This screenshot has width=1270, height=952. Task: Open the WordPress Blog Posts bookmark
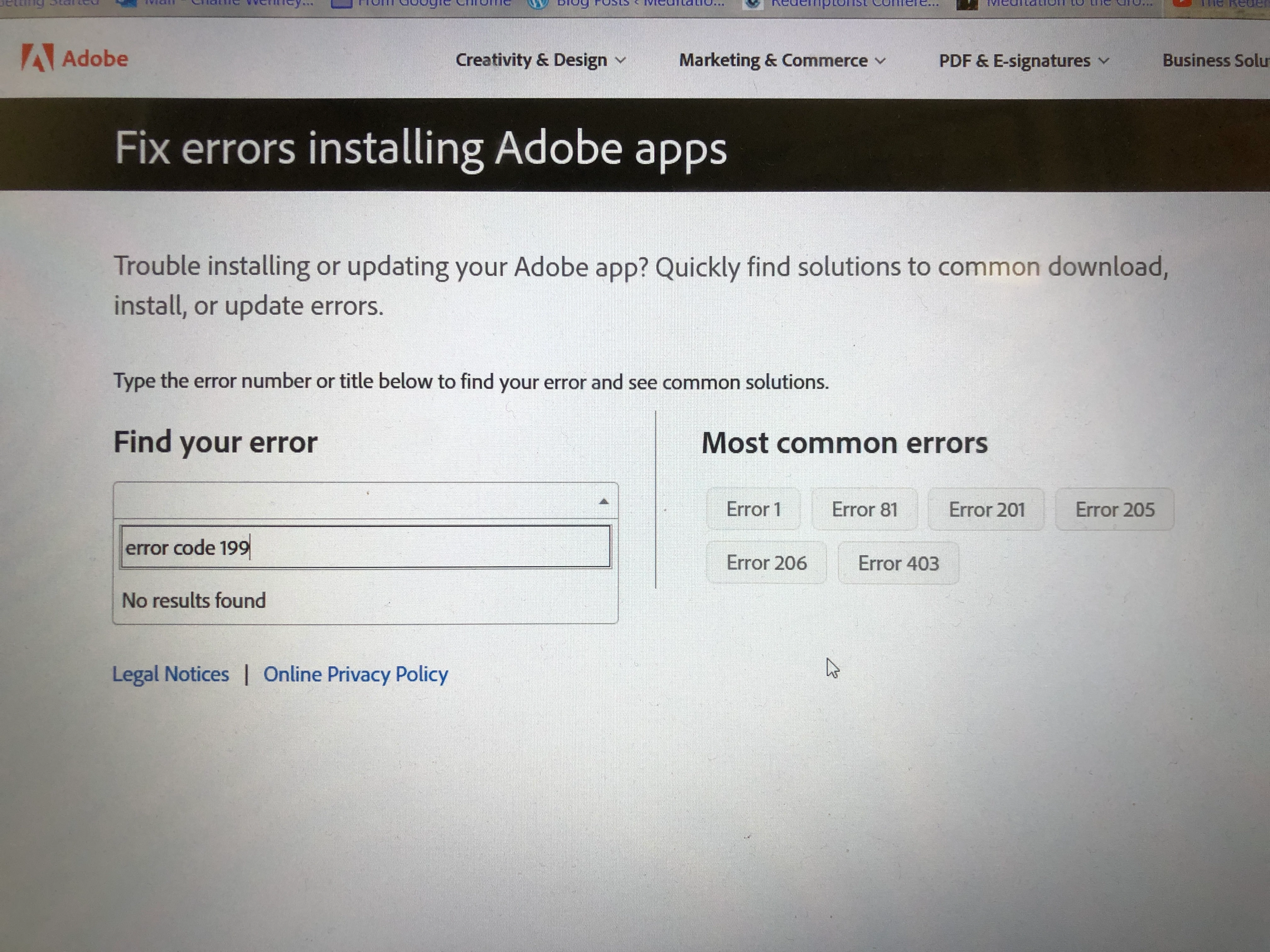626,3
